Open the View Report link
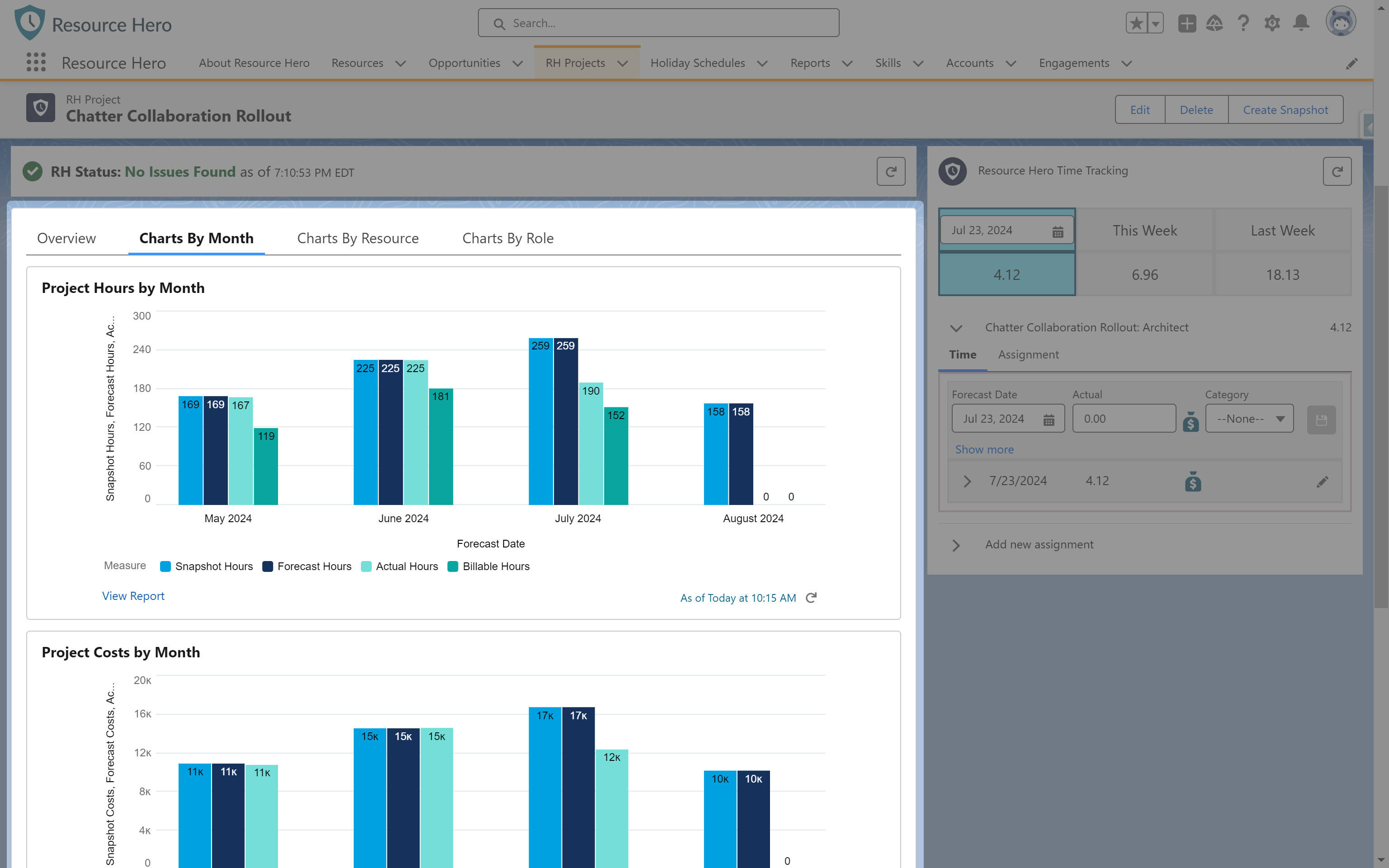Screen dimensions: 1389x868 coord(133,596)
